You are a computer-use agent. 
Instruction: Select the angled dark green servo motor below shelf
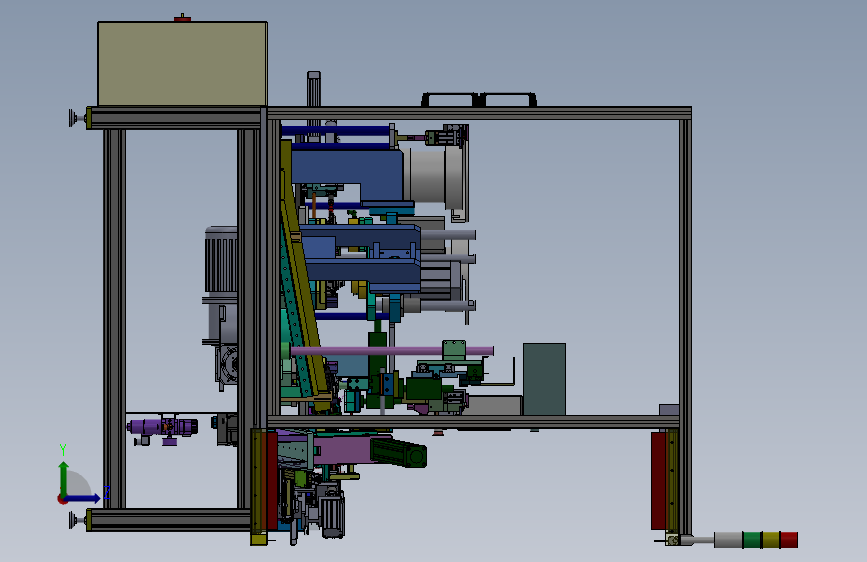pos(398,452)
